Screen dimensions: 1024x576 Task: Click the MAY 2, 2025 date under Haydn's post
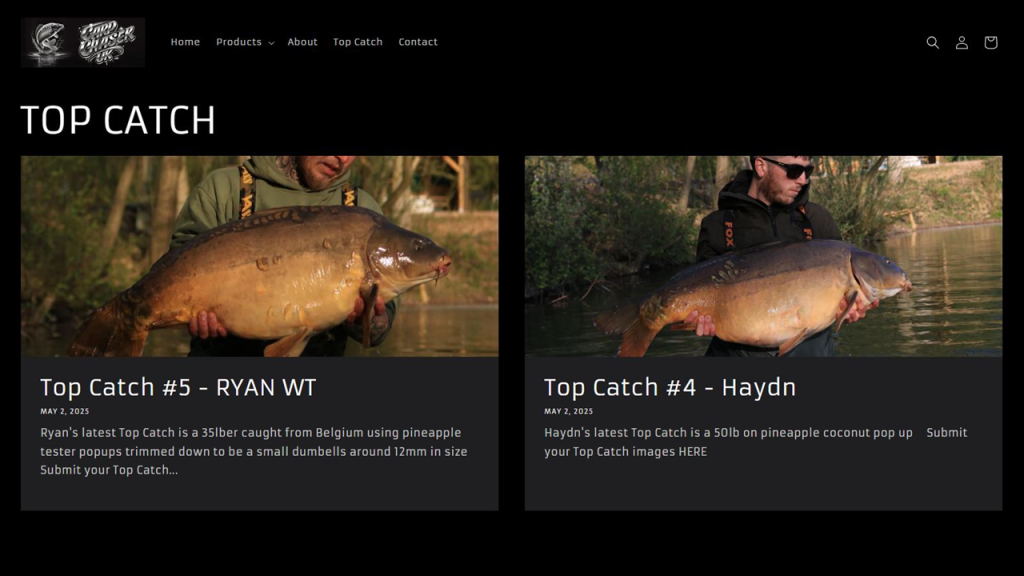tap(569, 411)
